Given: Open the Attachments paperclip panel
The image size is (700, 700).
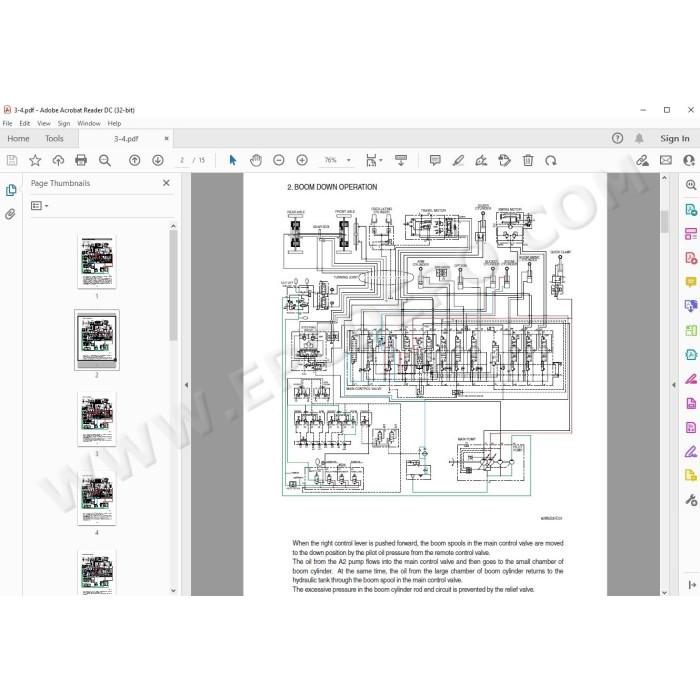Looking at the screenshot, I should pyautogui.click(x=10, y=214).
